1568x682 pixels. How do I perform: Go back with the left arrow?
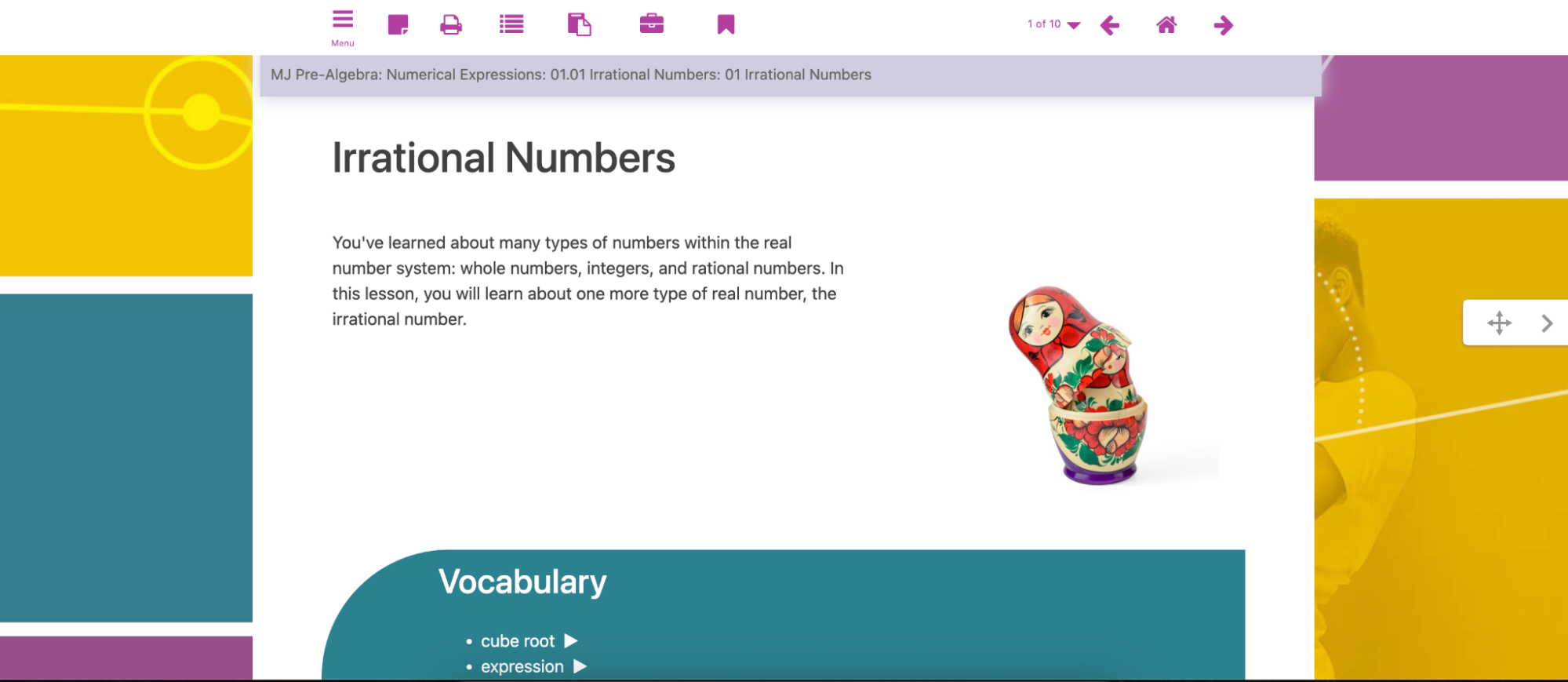point(1109,26)
